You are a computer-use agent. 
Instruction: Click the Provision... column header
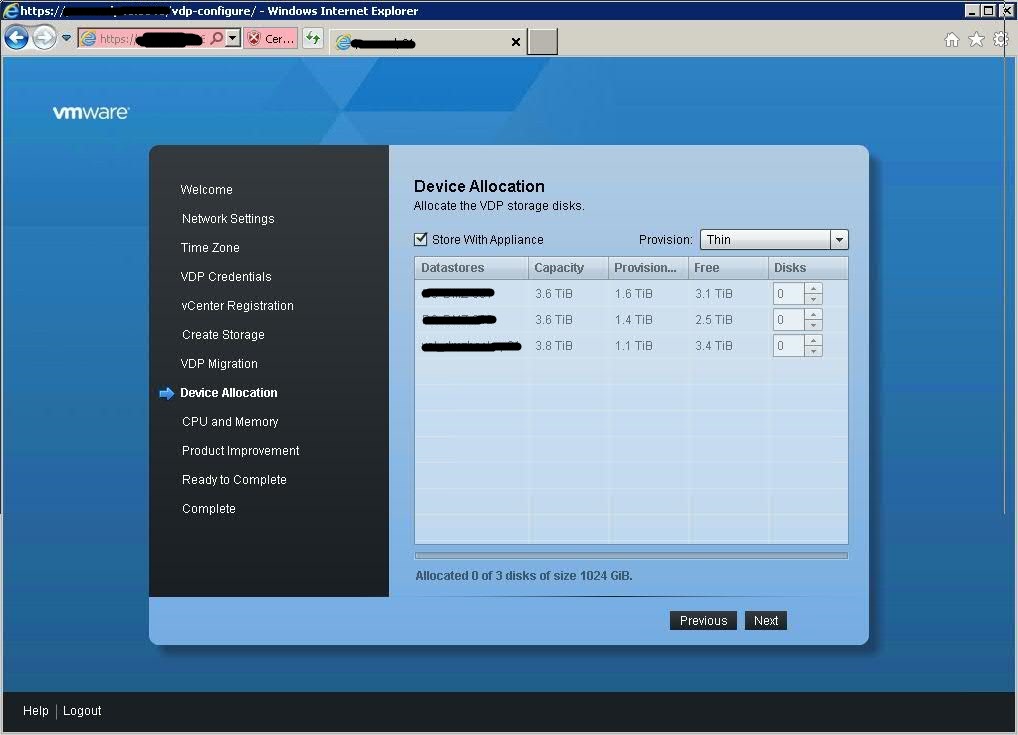[x=648, y=268]
